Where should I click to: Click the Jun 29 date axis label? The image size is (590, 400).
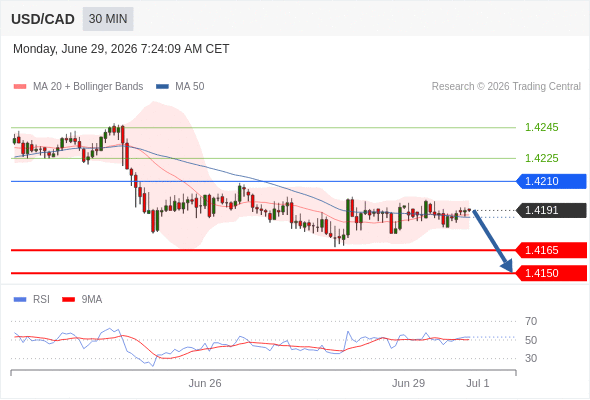pos(408,383)
